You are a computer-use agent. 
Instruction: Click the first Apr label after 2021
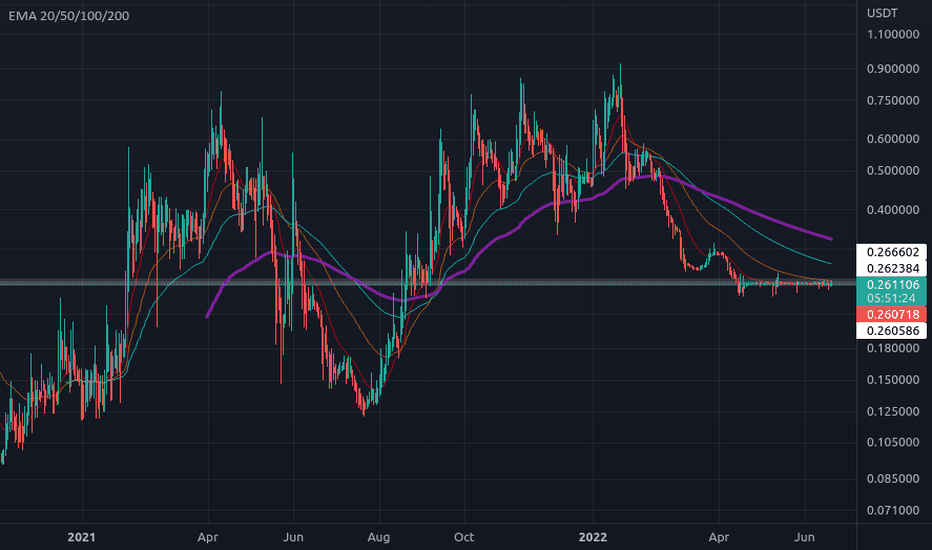207,538
